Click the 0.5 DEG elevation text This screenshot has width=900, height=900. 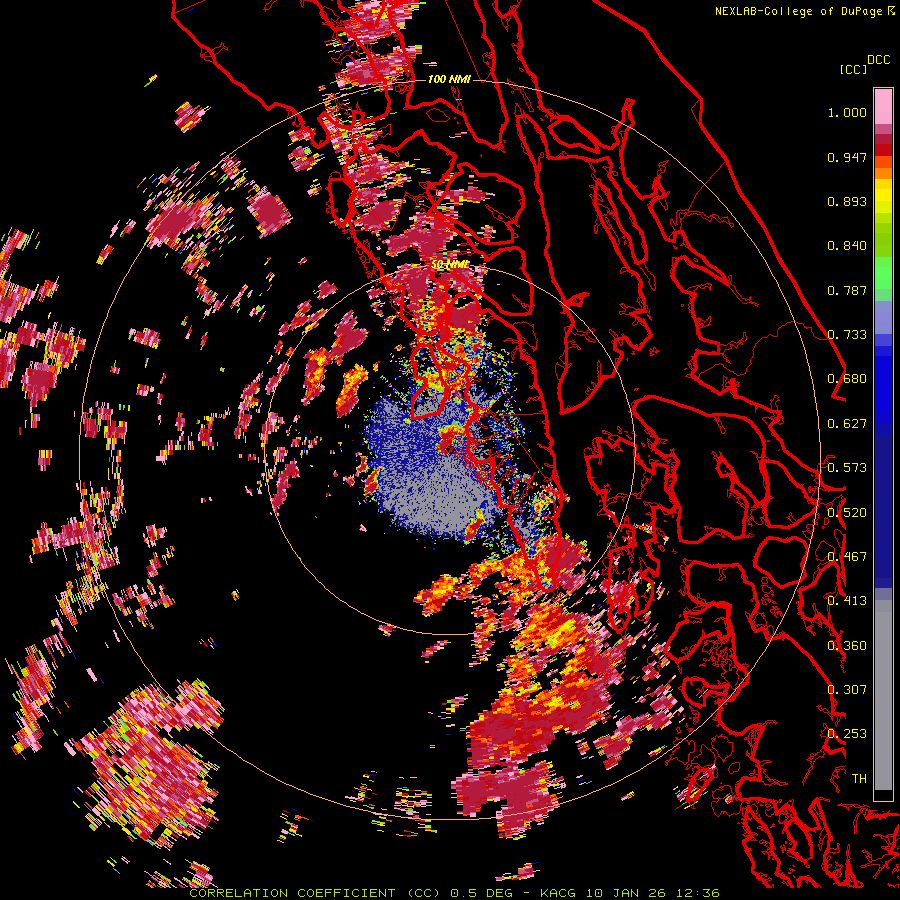482,893
